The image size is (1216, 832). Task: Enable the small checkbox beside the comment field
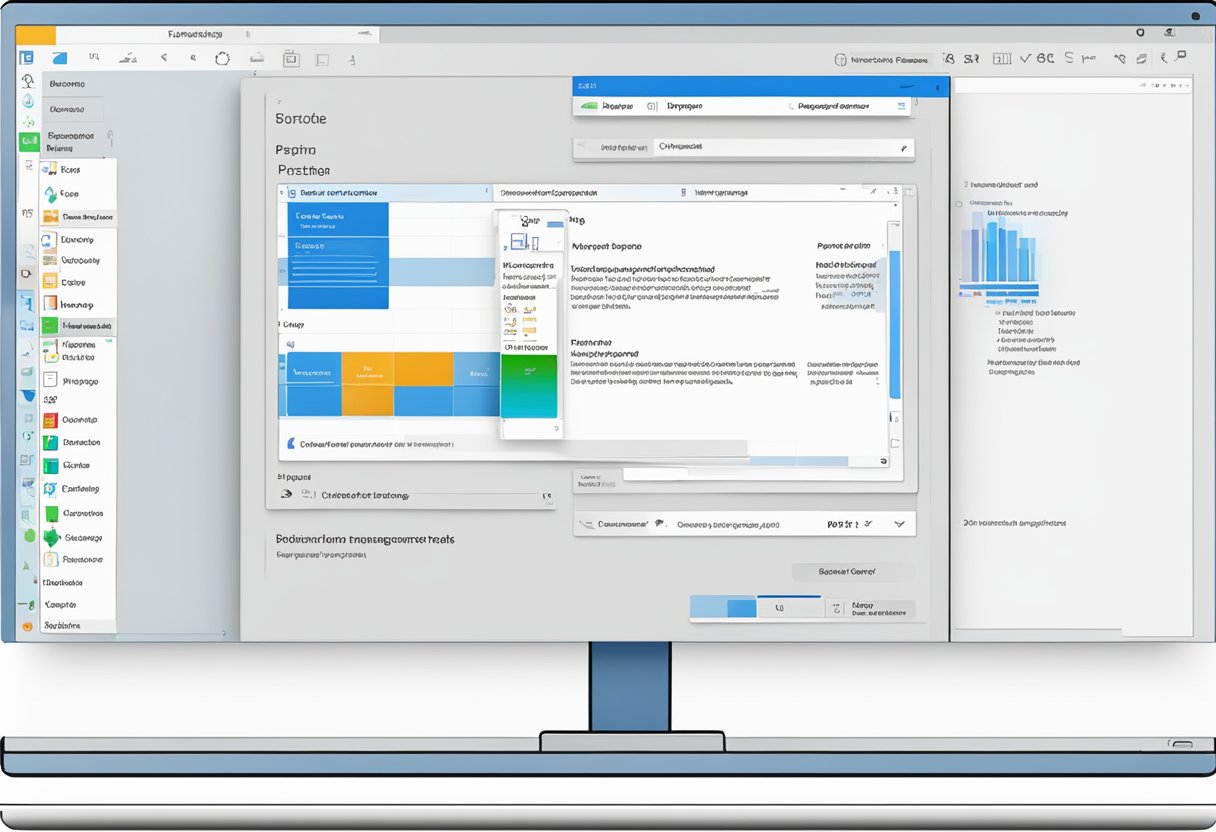tap(588, 522)
